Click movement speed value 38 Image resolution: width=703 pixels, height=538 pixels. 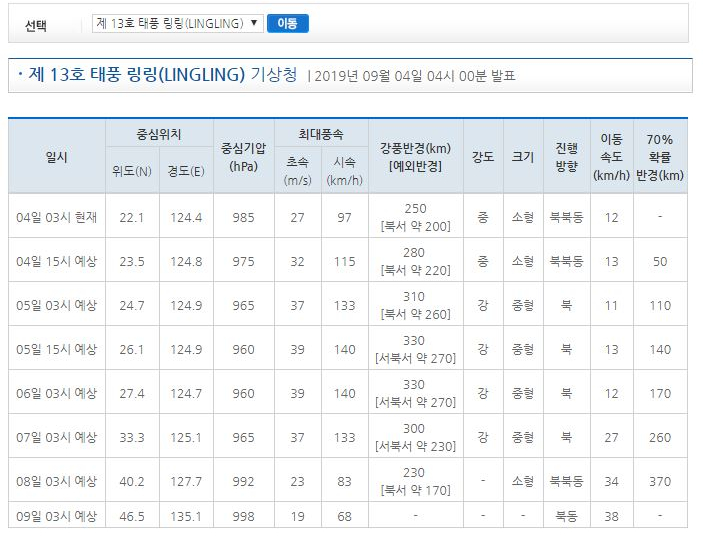612,516
